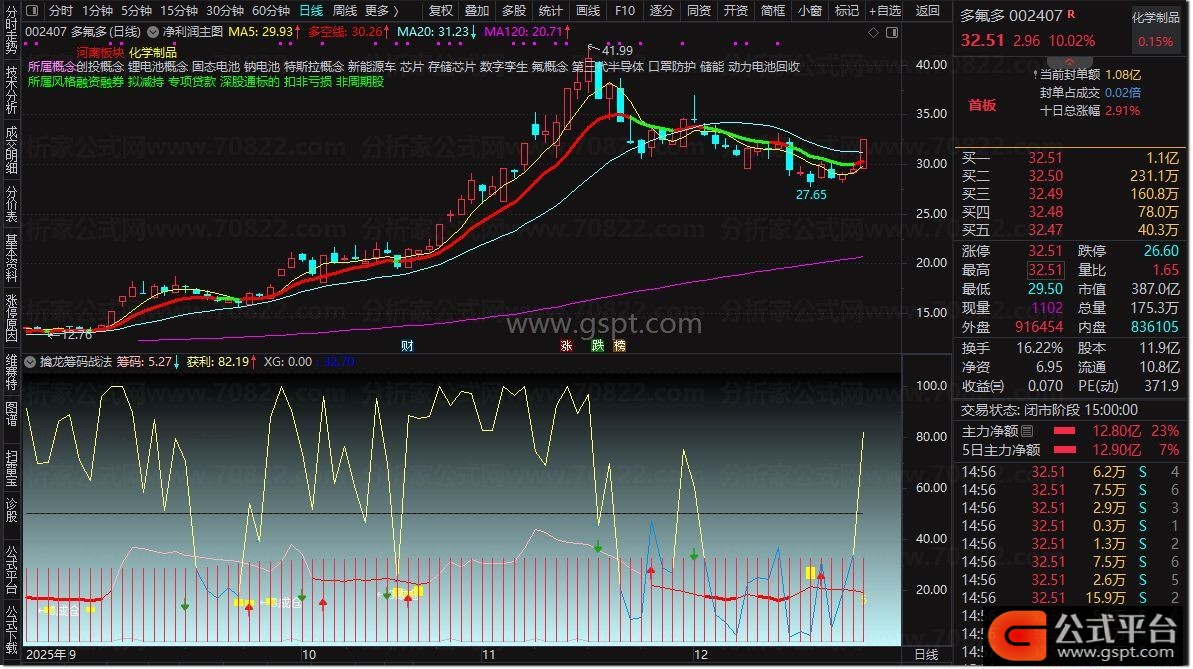Toggle the 小窗 mini window
1193x669 pixels.
pos(810,11)
